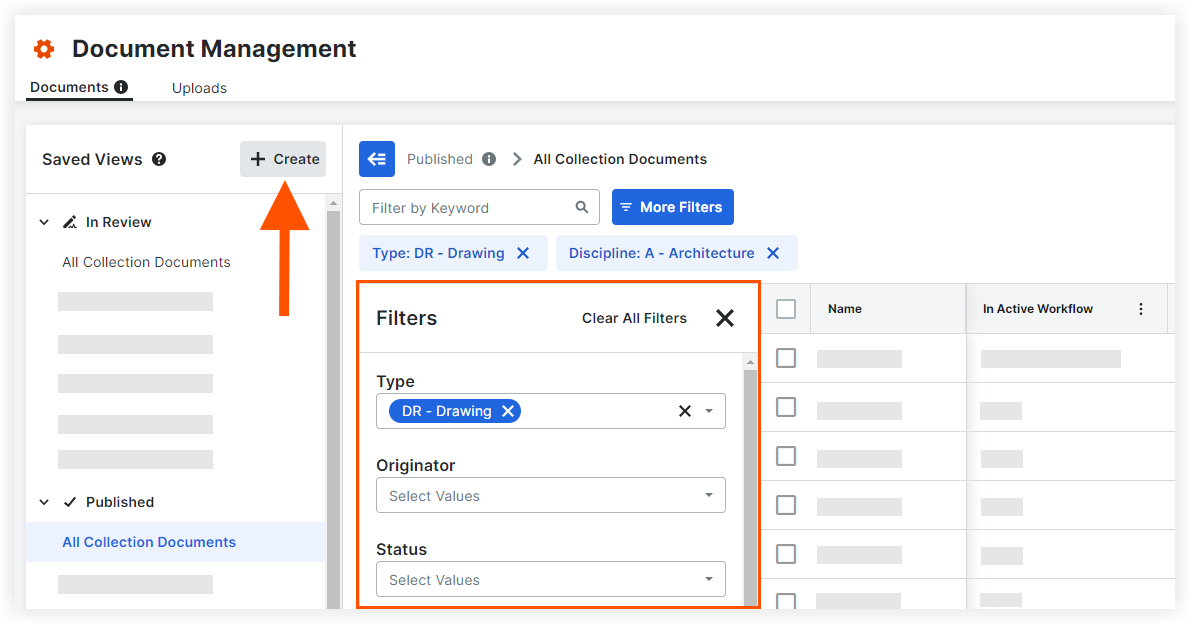The image size is (1190, 624).
Task: Switch to the Uploads tab
Action: [x=199, y=88]
